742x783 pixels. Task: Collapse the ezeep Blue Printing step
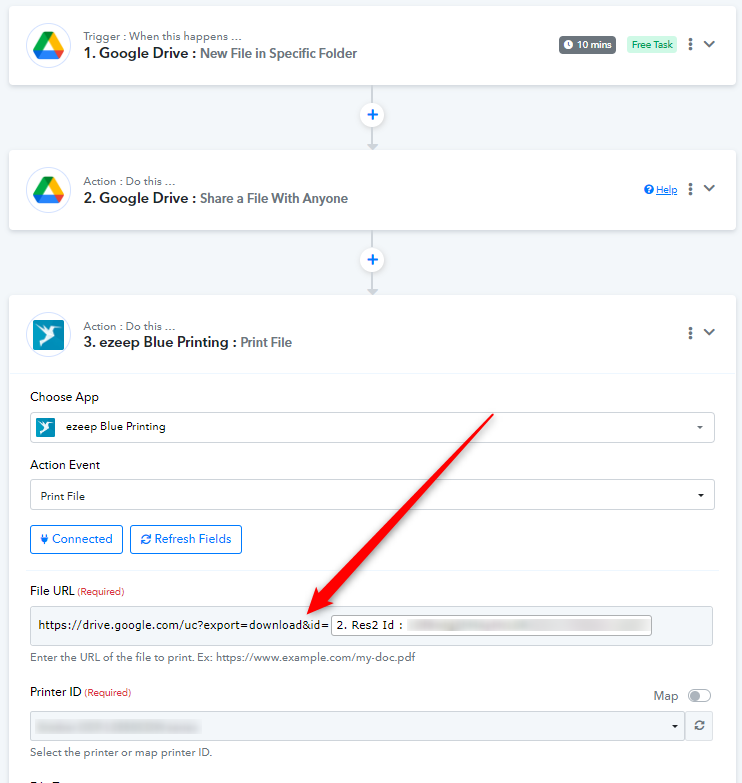[x=709, y=332]
